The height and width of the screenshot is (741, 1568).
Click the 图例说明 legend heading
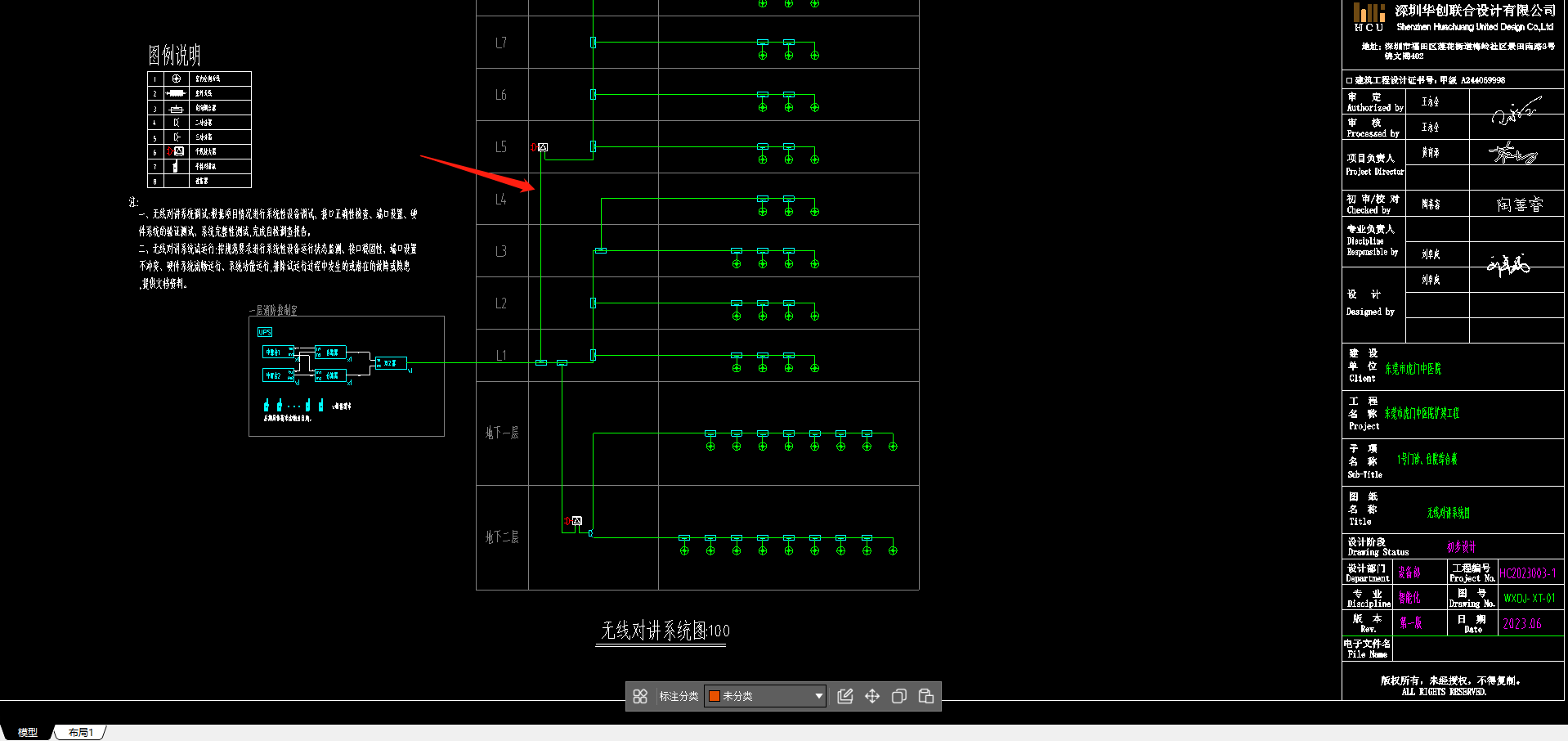174,55
